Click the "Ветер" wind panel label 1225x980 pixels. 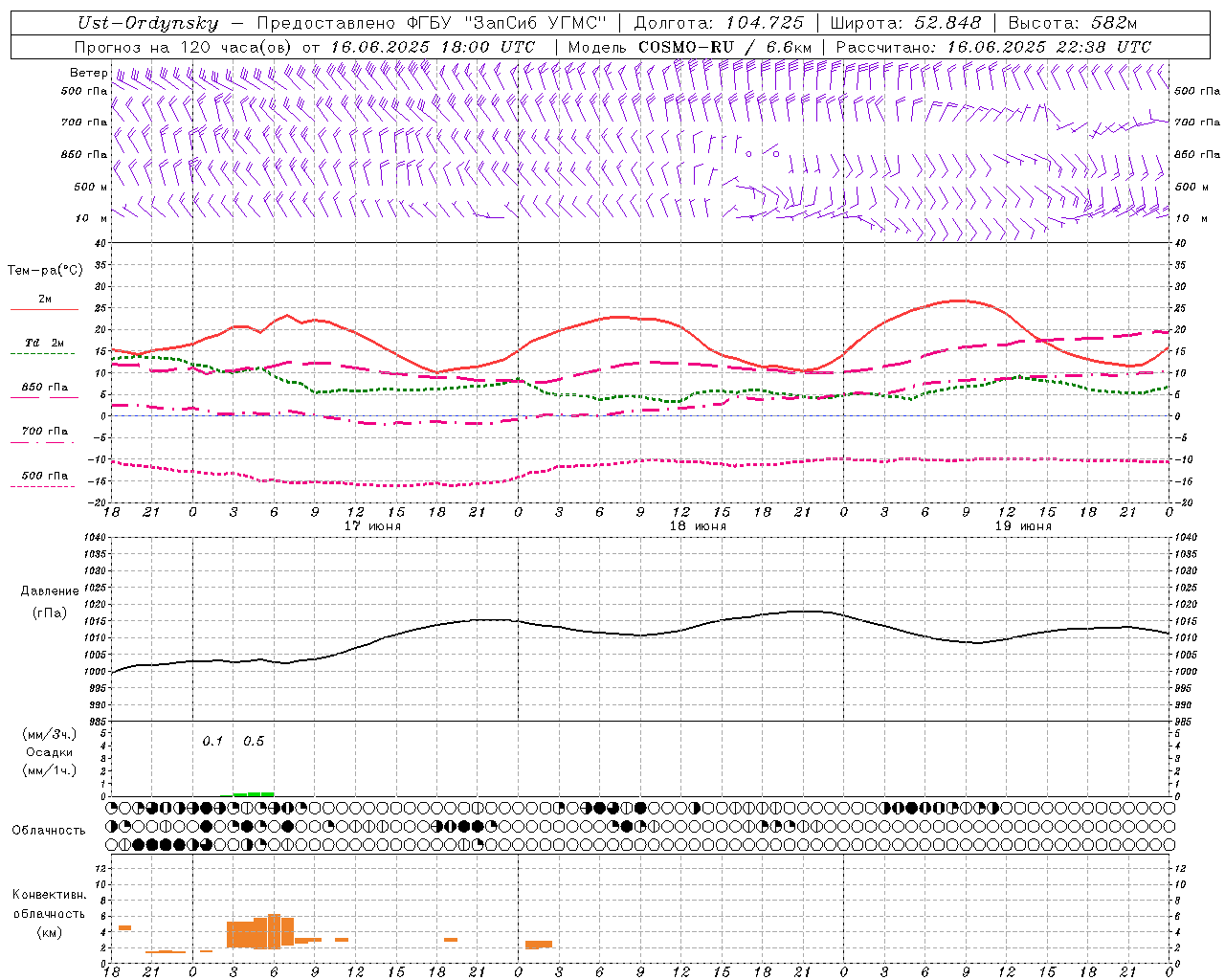(x=88, y=73)
